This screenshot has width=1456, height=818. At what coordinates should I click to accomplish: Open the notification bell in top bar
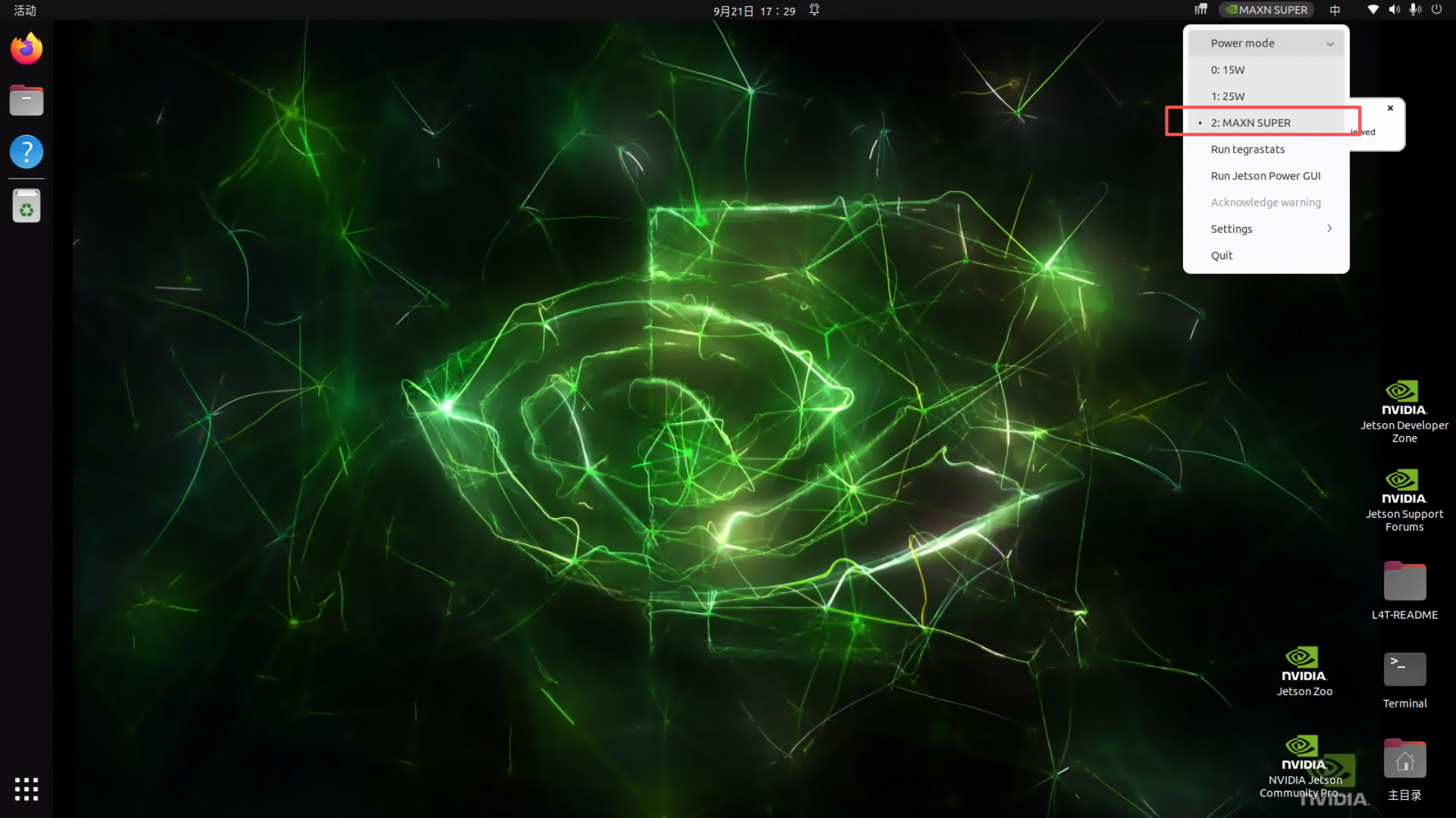pos(814,10)
